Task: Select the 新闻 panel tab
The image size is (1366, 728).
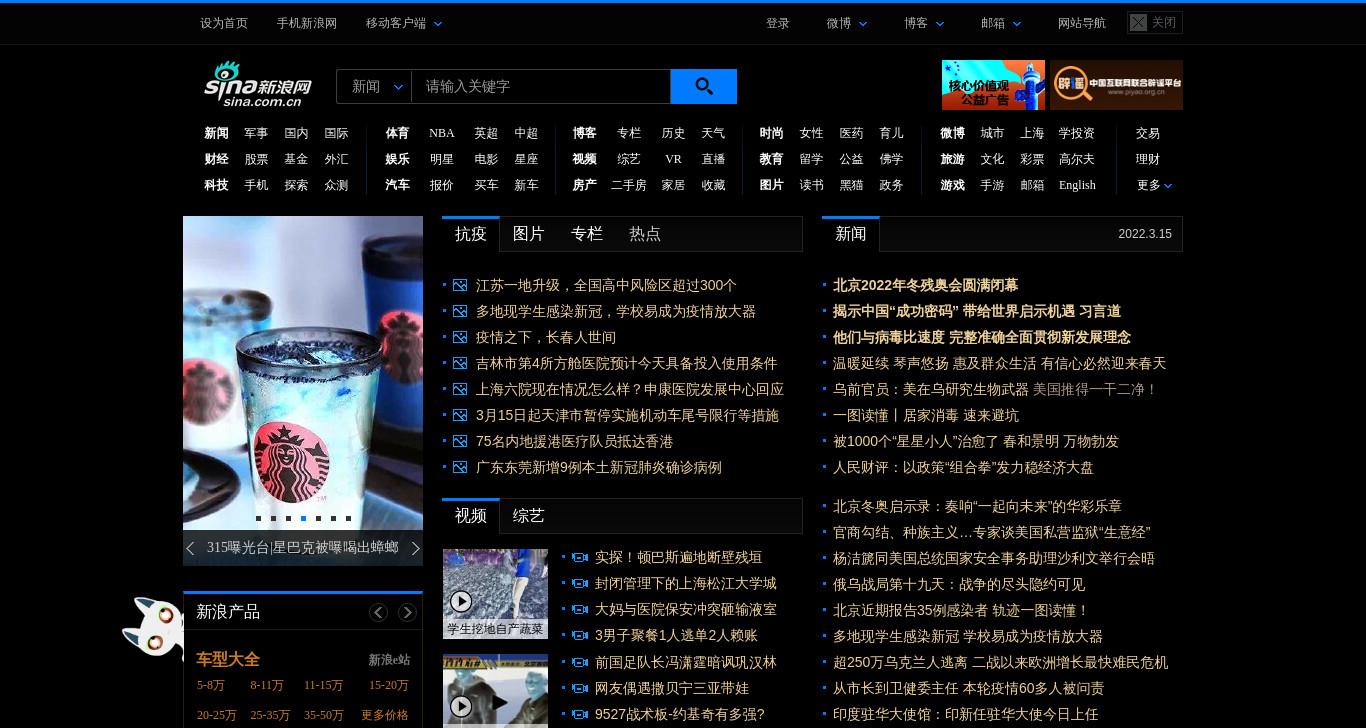Action: click(x=851, y=233)
